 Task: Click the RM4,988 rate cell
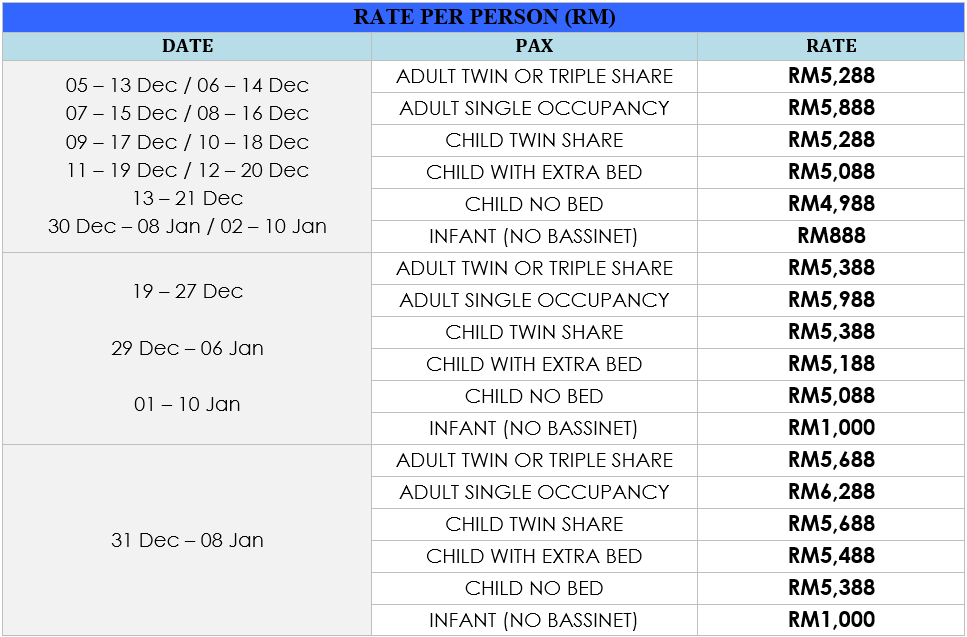[831, 204]
